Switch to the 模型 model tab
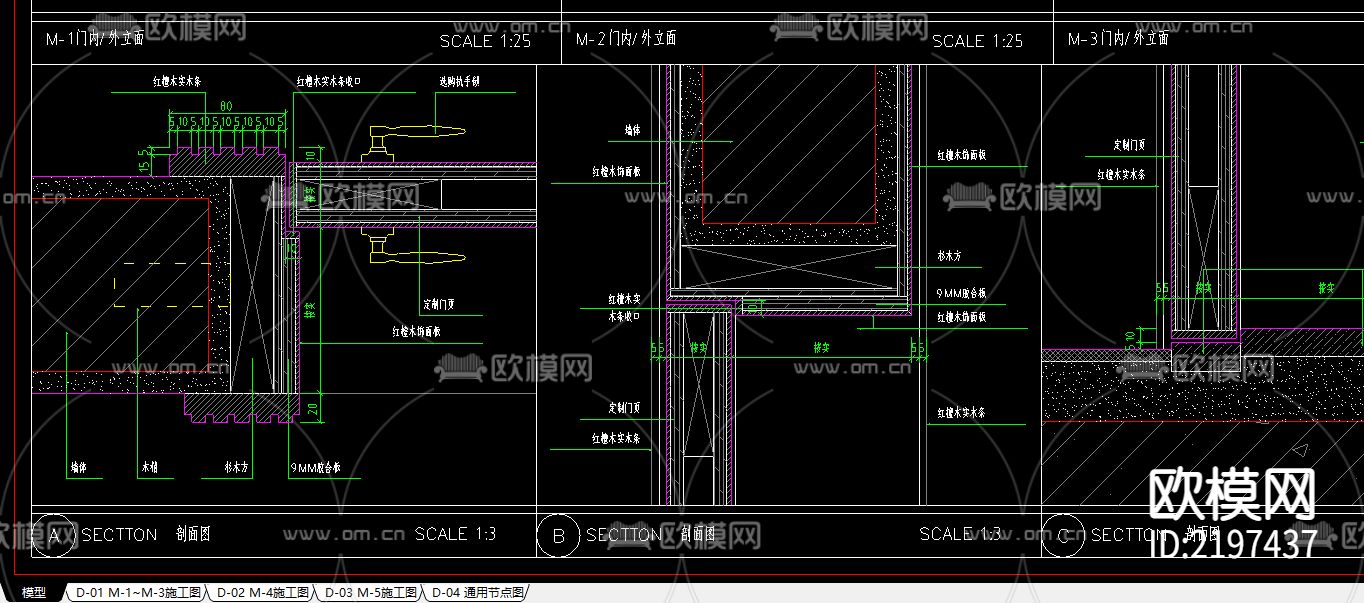1364x603 pixels. (x=33, y=593)
